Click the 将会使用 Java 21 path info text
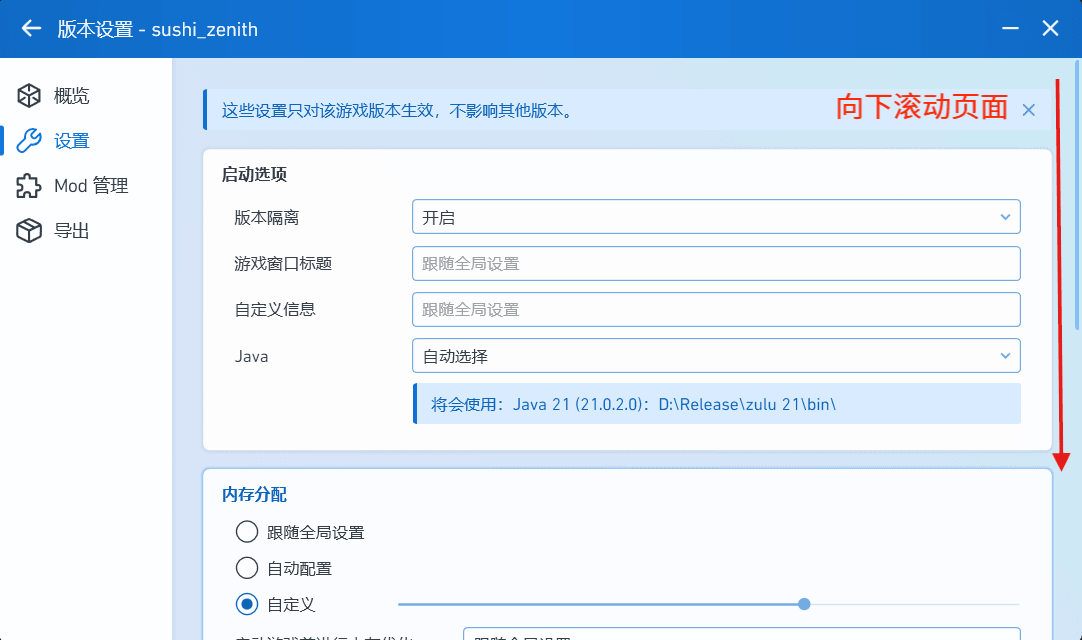 633,404
